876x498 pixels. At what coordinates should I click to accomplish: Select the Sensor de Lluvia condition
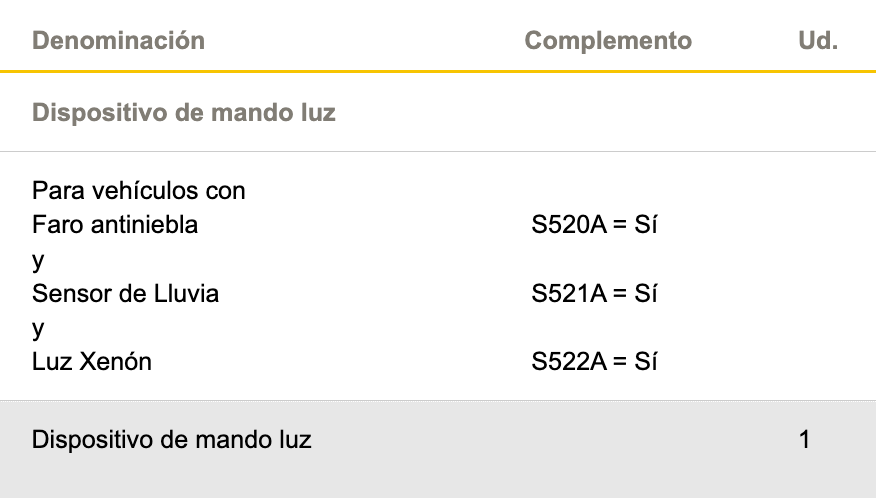tap(125, 293)
